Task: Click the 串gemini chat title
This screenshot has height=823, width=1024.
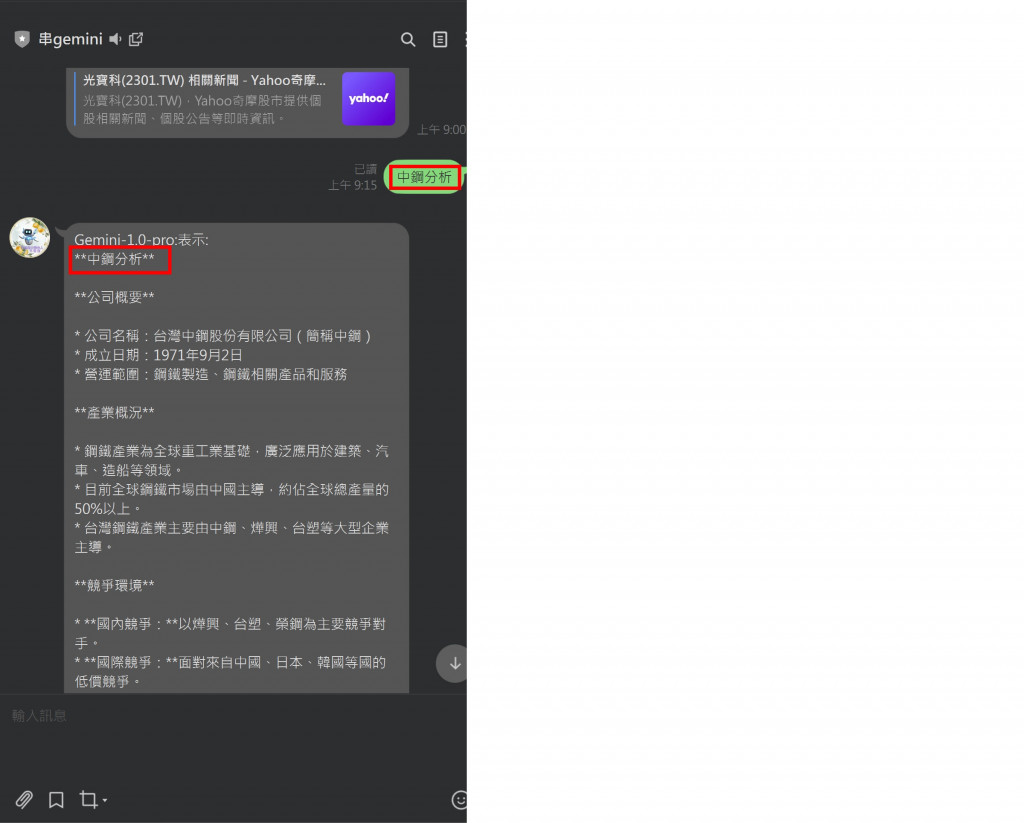Action: point(70,39)
